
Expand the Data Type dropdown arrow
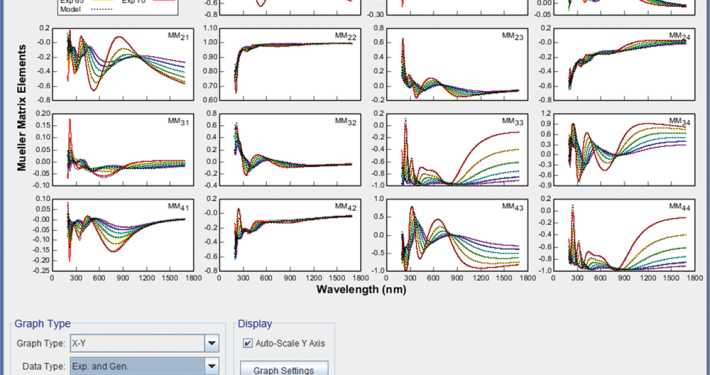211,366
